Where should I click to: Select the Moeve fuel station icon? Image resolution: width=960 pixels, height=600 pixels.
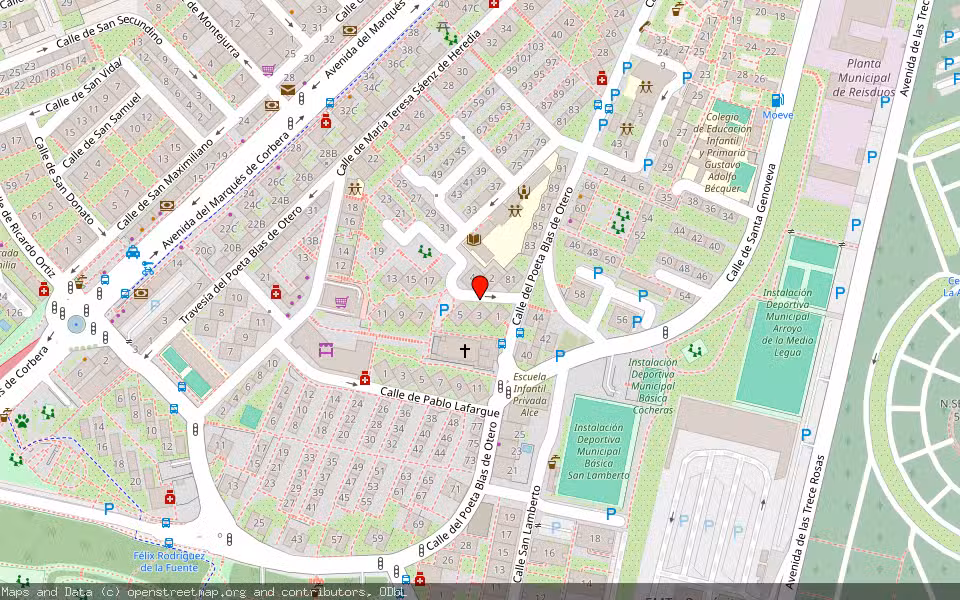click(x=776, y=99)
